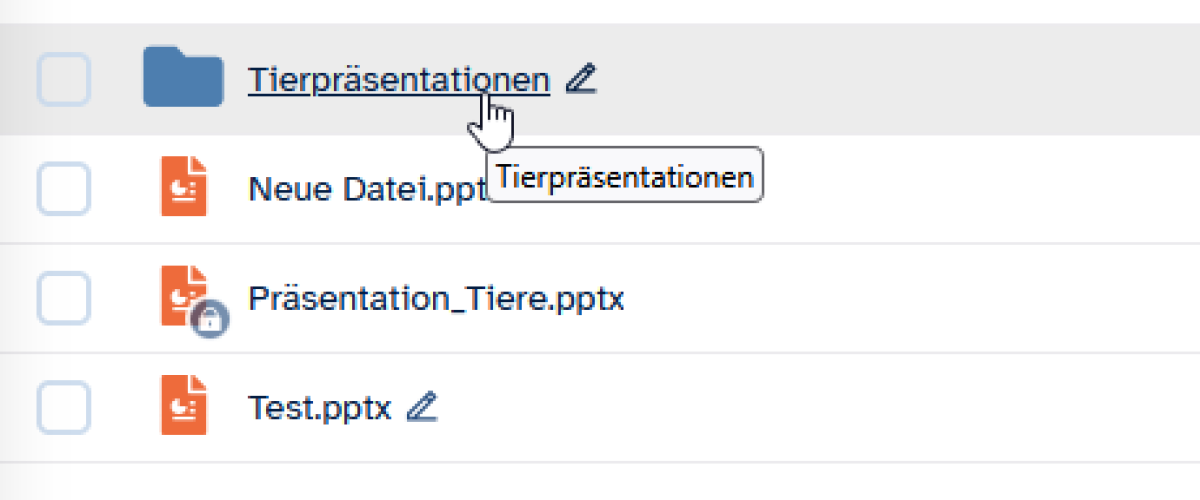The image size is (1200, 500).
Task: Click the Neue Datei presentation file icon
Action: 184,187
